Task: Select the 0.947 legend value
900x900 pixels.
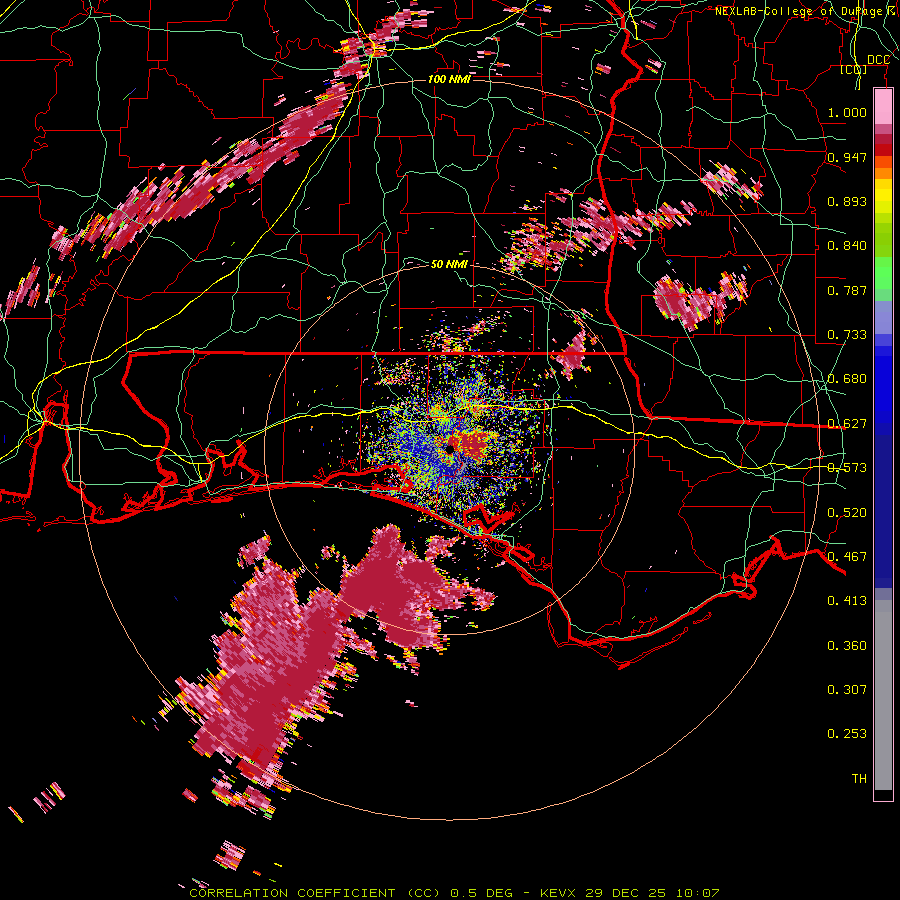Action: (847, 157)
